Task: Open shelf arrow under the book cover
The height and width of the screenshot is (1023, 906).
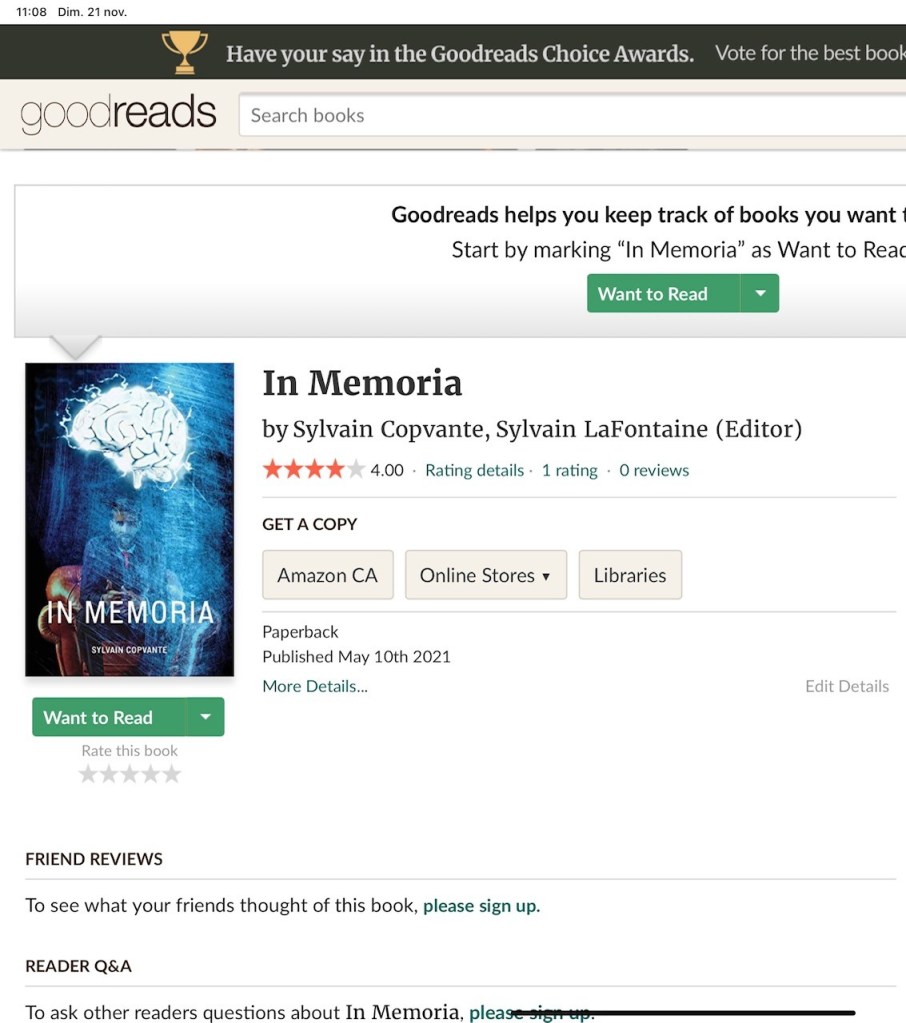Action: point(205,717)
